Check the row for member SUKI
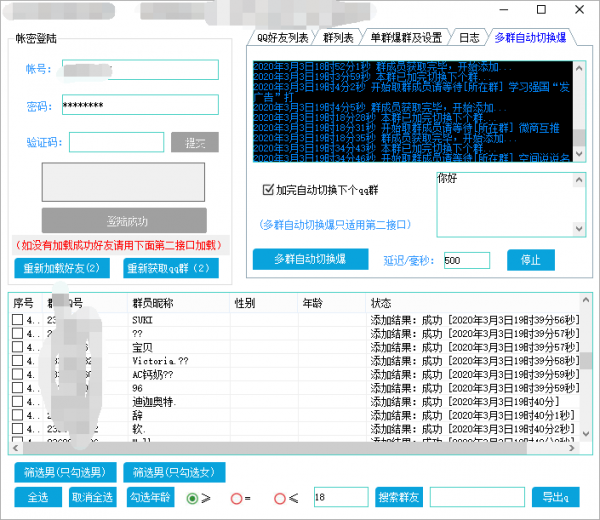600x520 pixels. point(17,319)
